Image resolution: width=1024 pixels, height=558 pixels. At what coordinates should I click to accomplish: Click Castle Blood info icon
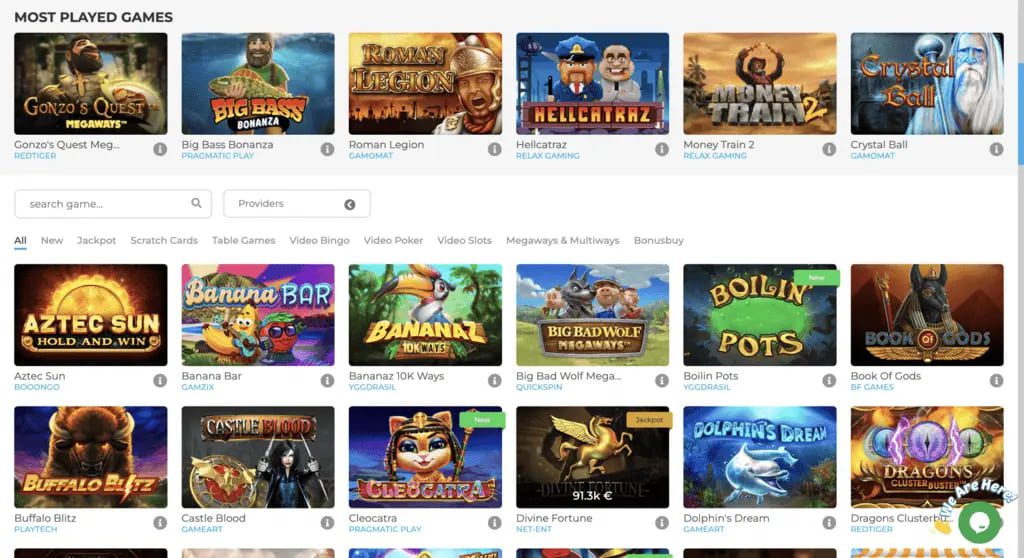(327, 523)
